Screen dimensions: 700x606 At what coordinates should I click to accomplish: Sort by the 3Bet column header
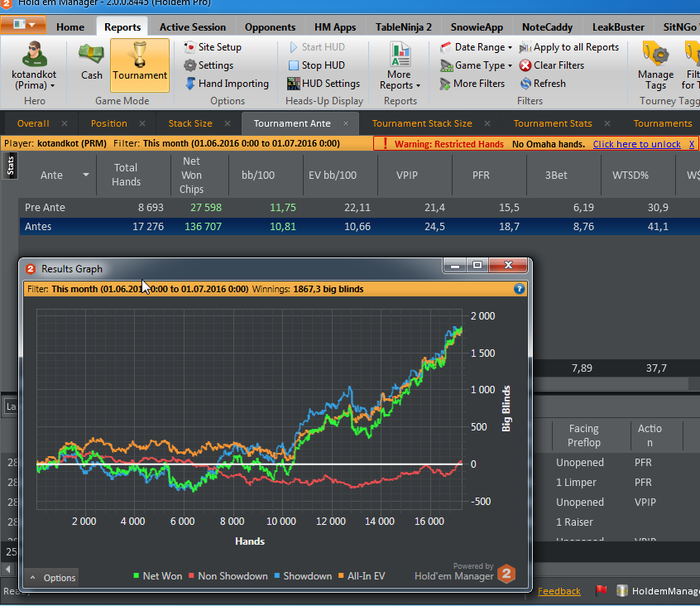(556, 175)
